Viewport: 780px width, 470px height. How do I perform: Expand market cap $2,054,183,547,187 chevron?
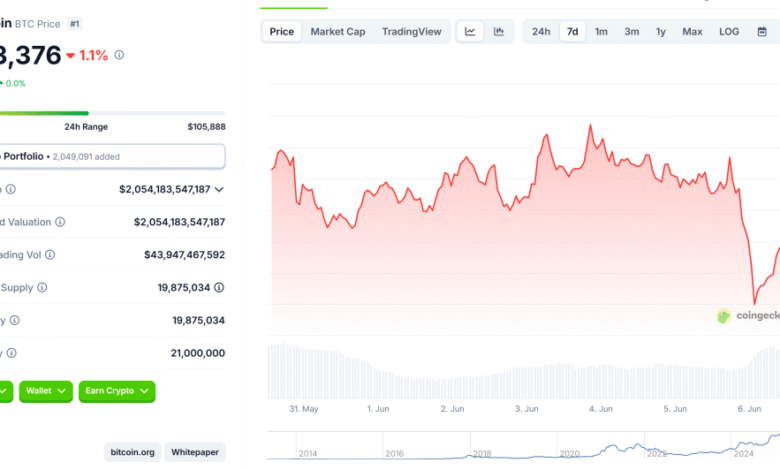click(219, 189)
